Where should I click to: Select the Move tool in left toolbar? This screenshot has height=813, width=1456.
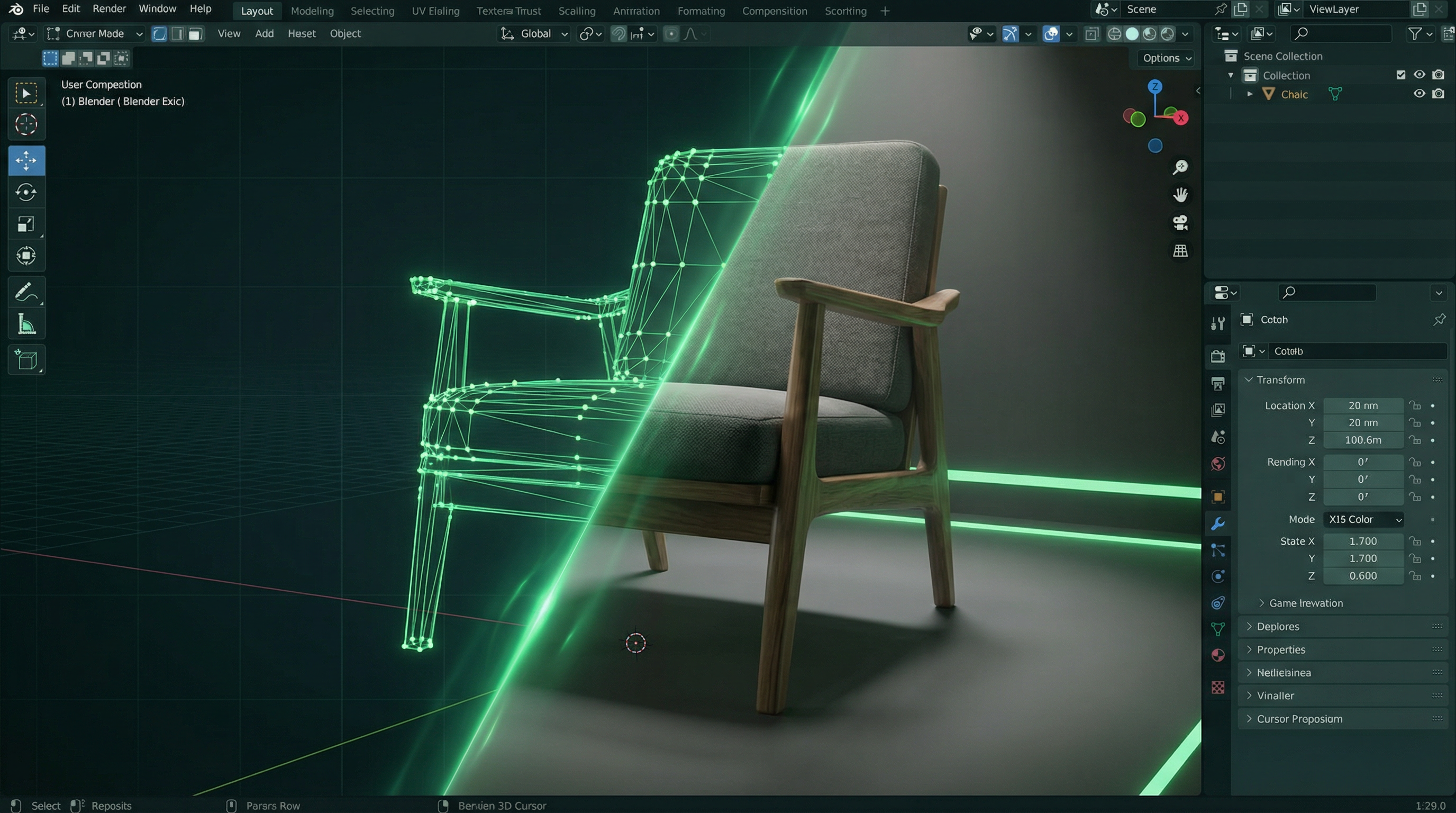(x=26, y=160)
